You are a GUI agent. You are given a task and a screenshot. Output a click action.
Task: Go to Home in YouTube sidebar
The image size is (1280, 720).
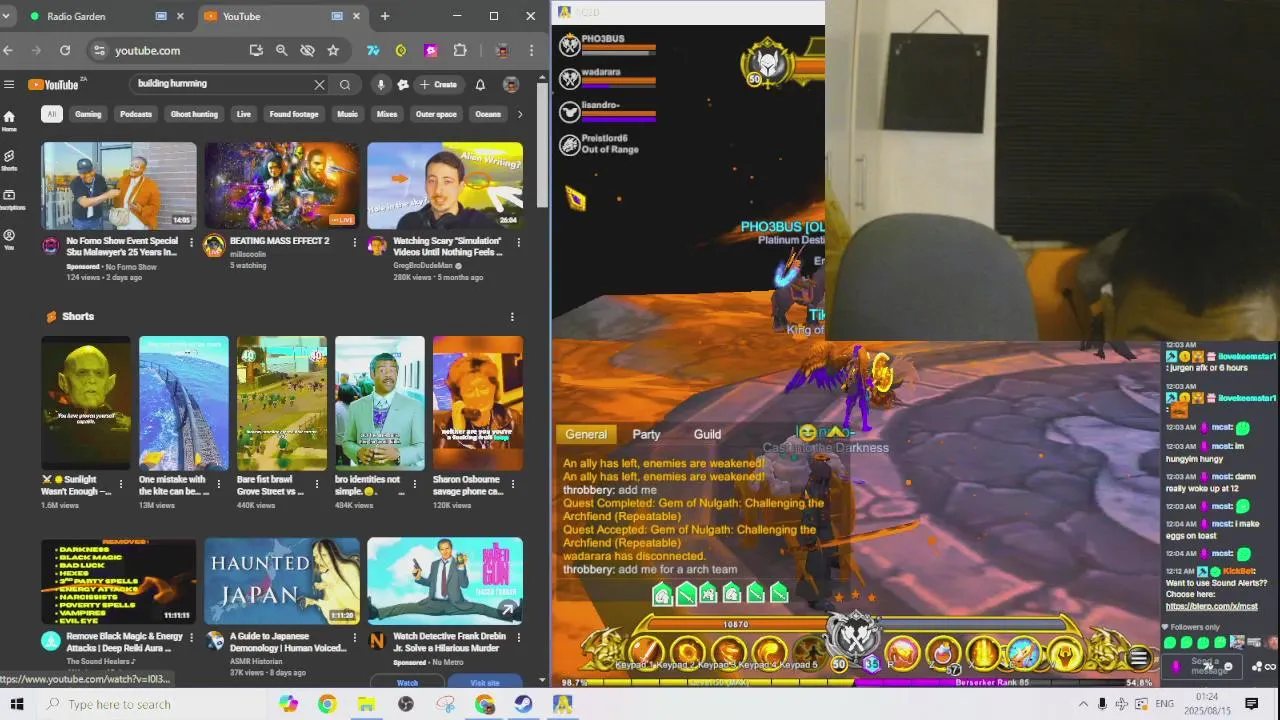pos(9,121)
